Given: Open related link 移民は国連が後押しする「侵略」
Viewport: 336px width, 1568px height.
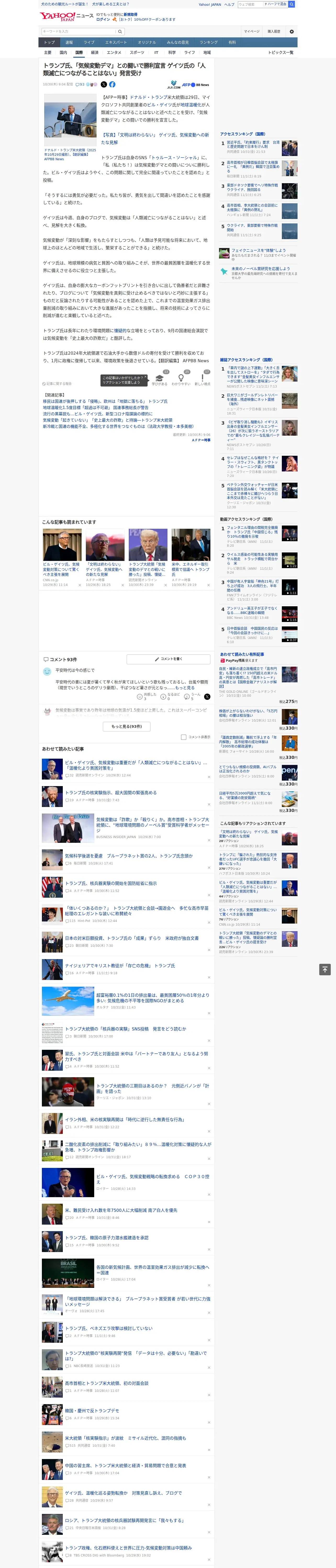Looking at the screenshot, I should [x=105, y=402].
